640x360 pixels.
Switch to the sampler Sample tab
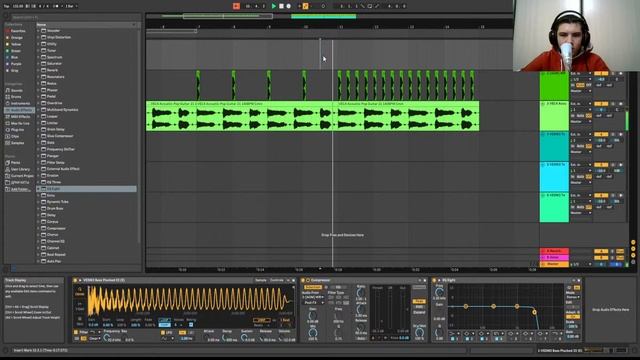pos(260,280)
